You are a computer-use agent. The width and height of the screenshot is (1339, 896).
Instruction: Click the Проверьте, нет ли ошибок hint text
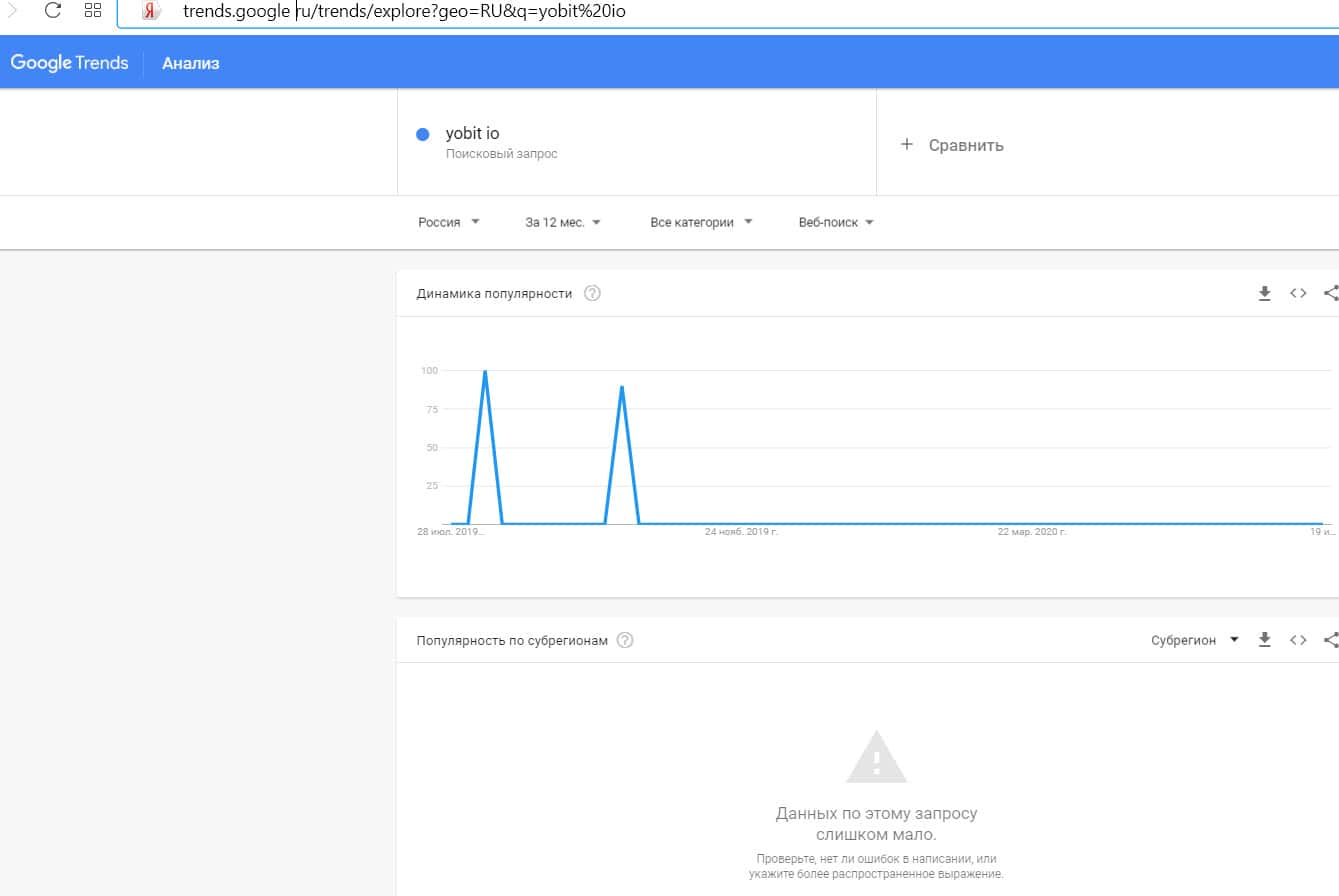(x=876, y=866)
